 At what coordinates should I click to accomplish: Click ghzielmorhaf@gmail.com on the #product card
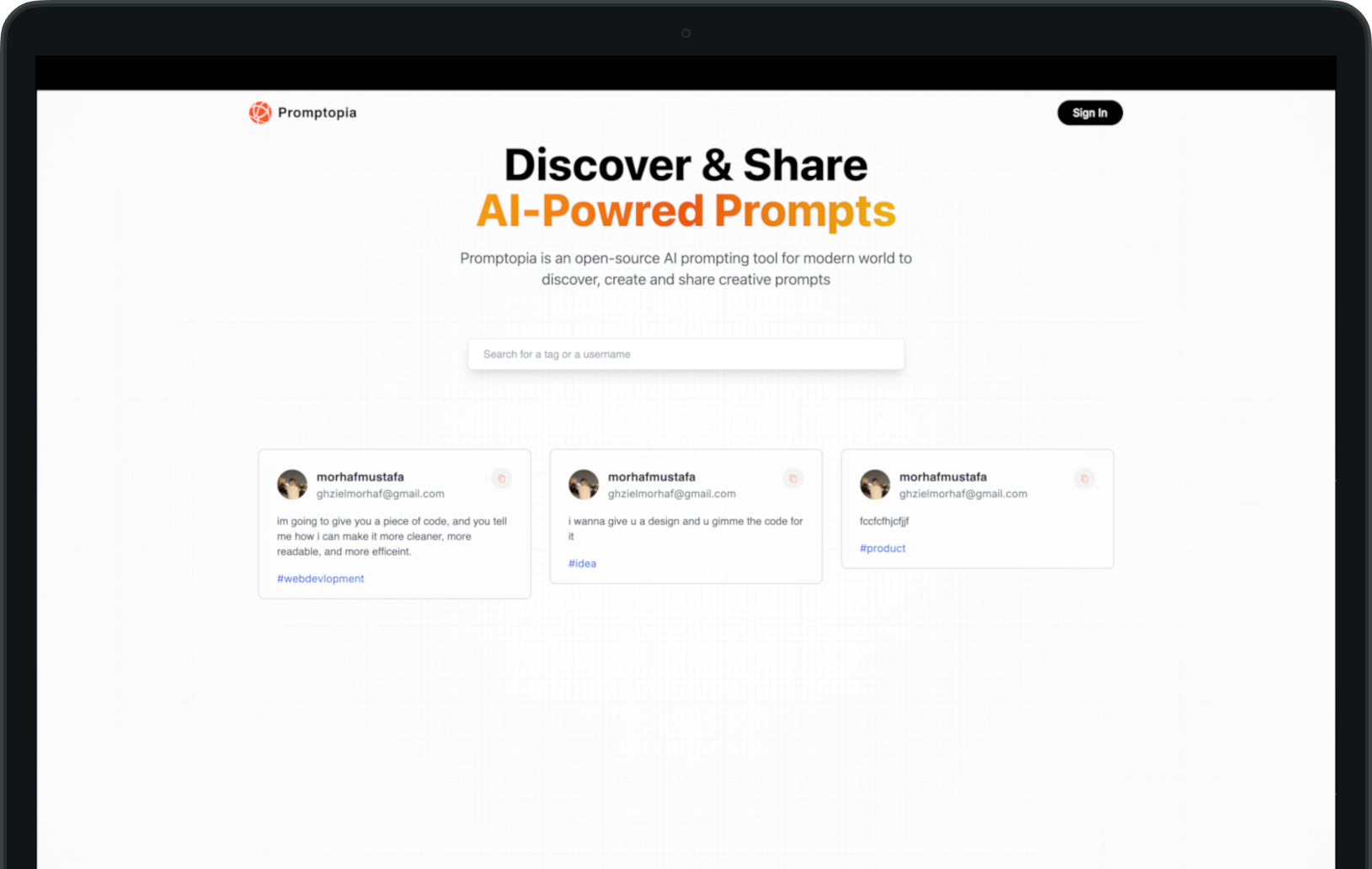[964, 493]
